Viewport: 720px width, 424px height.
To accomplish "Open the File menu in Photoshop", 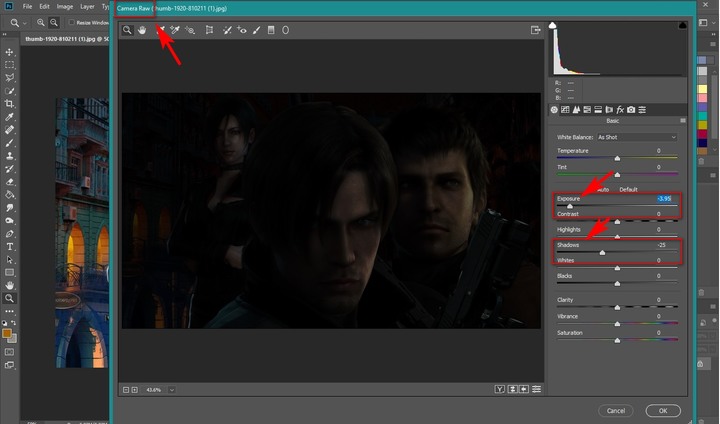I will (28, 7).
